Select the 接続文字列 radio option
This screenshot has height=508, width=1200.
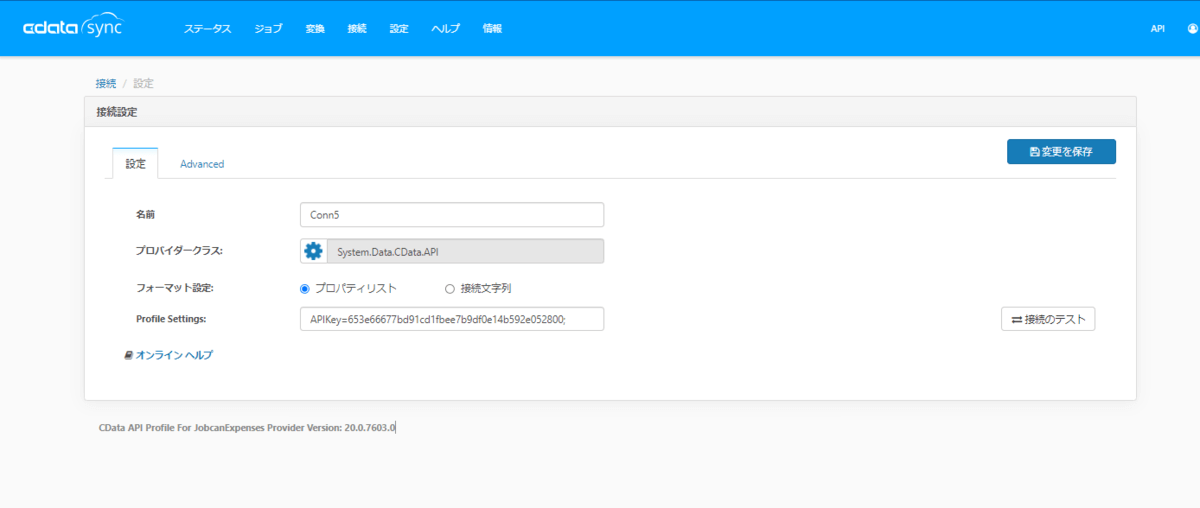[450, 288]
